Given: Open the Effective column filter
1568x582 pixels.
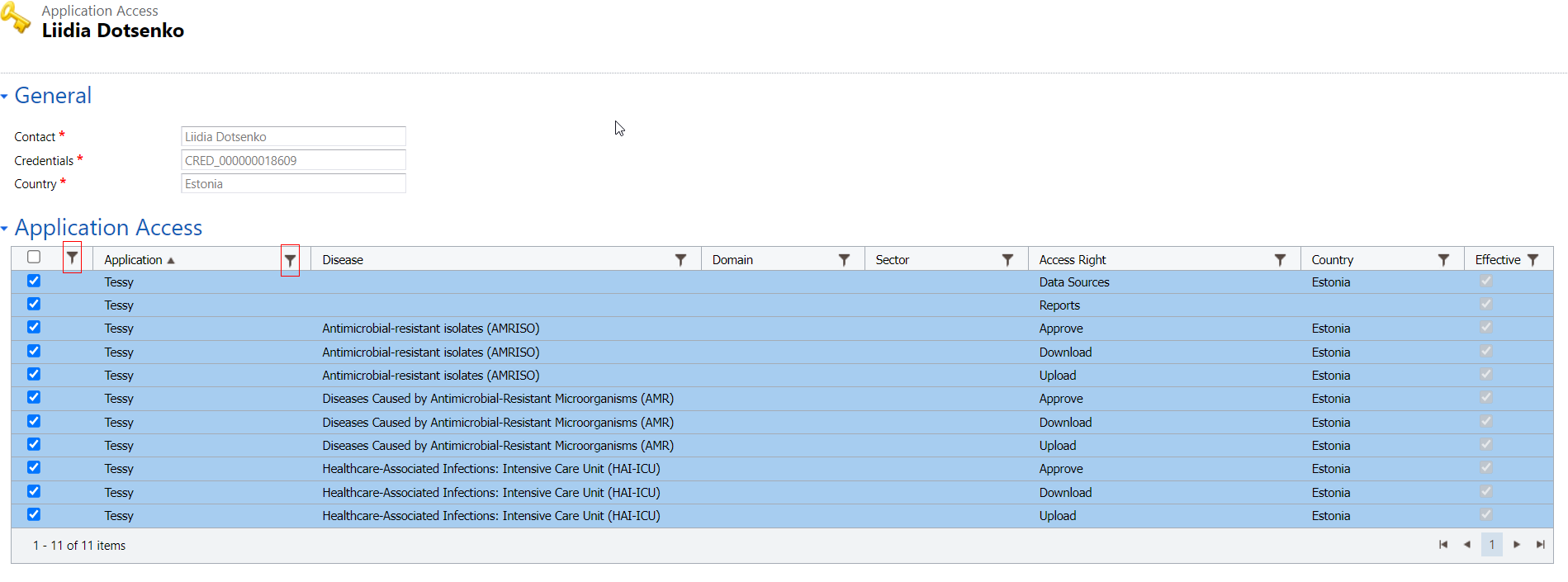Looking at the screenshot, I should (1532, 260).
